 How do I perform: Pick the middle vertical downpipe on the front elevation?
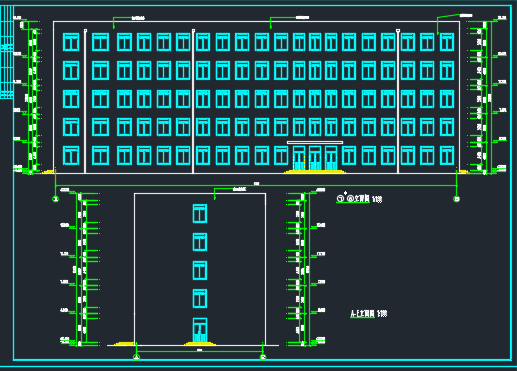[193, 101]
